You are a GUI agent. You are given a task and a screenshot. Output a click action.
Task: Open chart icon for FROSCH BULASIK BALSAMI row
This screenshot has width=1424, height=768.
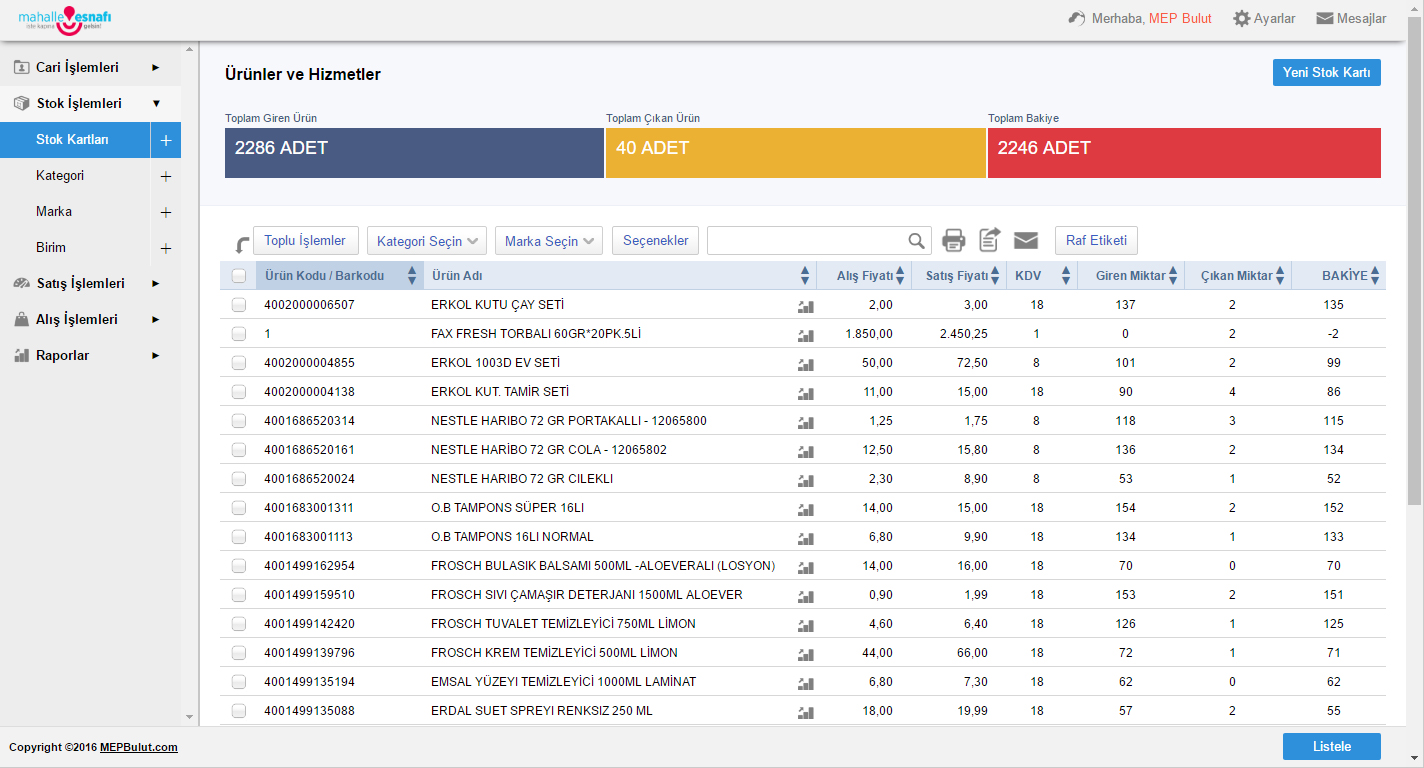pos(805,567)
